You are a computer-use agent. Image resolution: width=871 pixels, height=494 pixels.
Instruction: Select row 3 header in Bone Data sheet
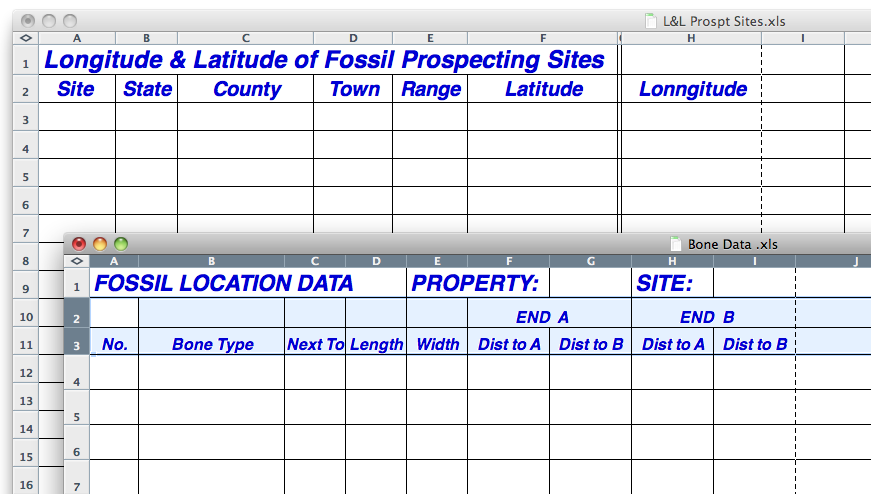click(76, 345)
